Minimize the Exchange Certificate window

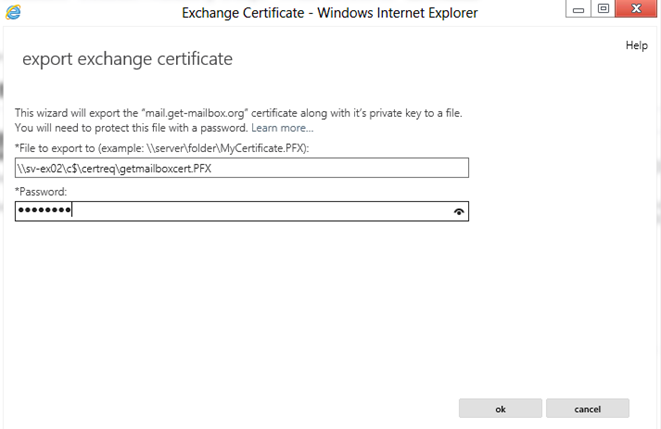click(578, 9)
